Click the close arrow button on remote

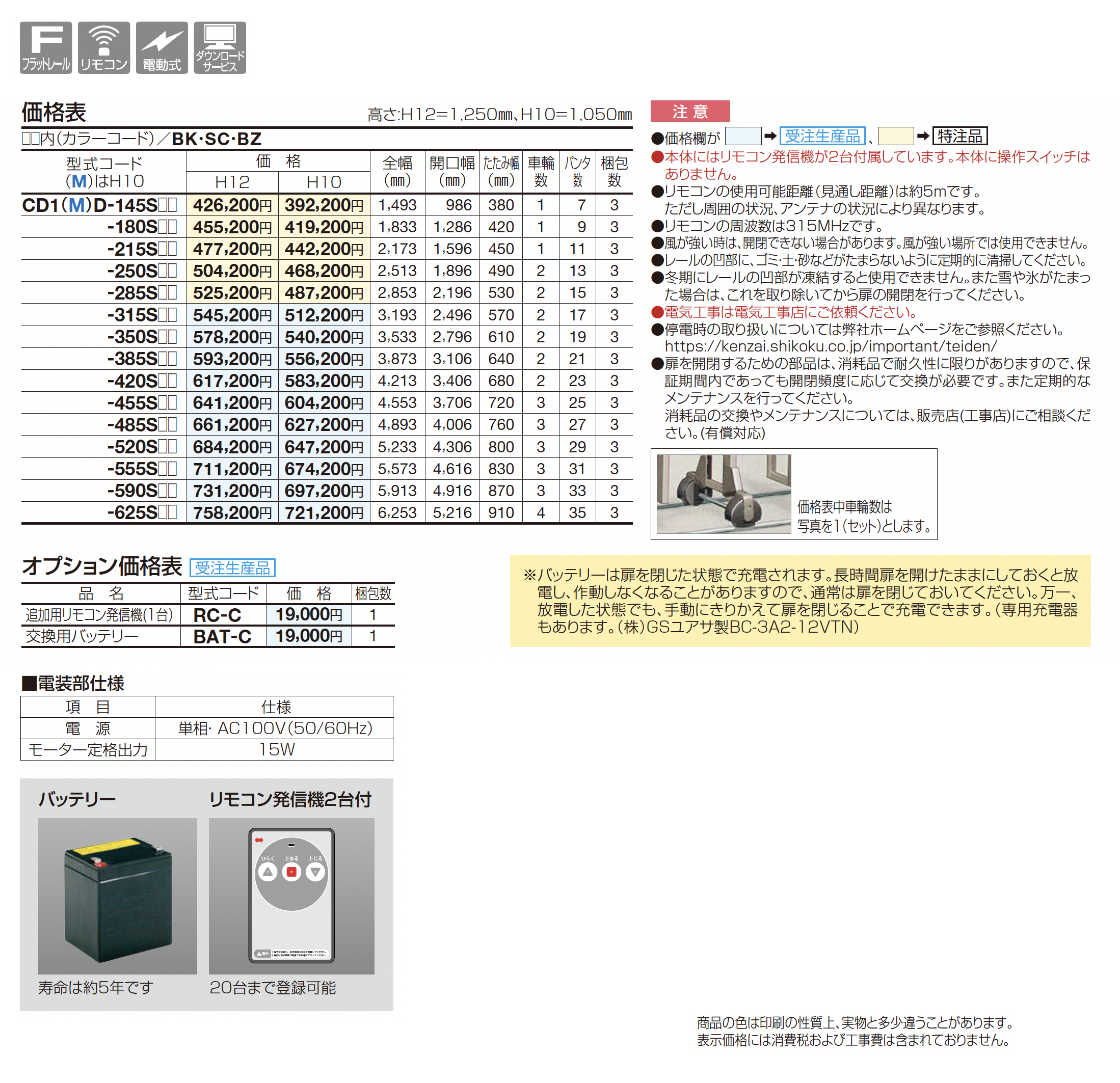(x=315, y=872)
